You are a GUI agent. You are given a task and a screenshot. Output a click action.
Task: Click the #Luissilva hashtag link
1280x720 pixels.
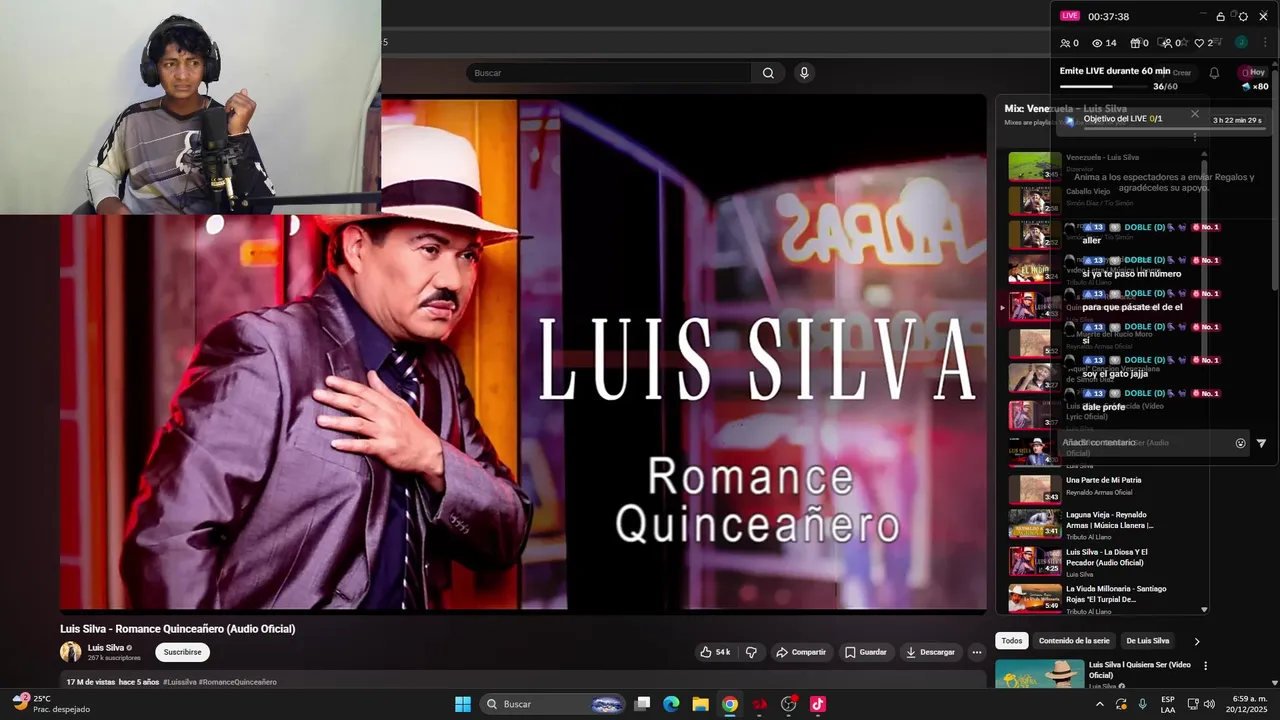[x=179, y=682]
